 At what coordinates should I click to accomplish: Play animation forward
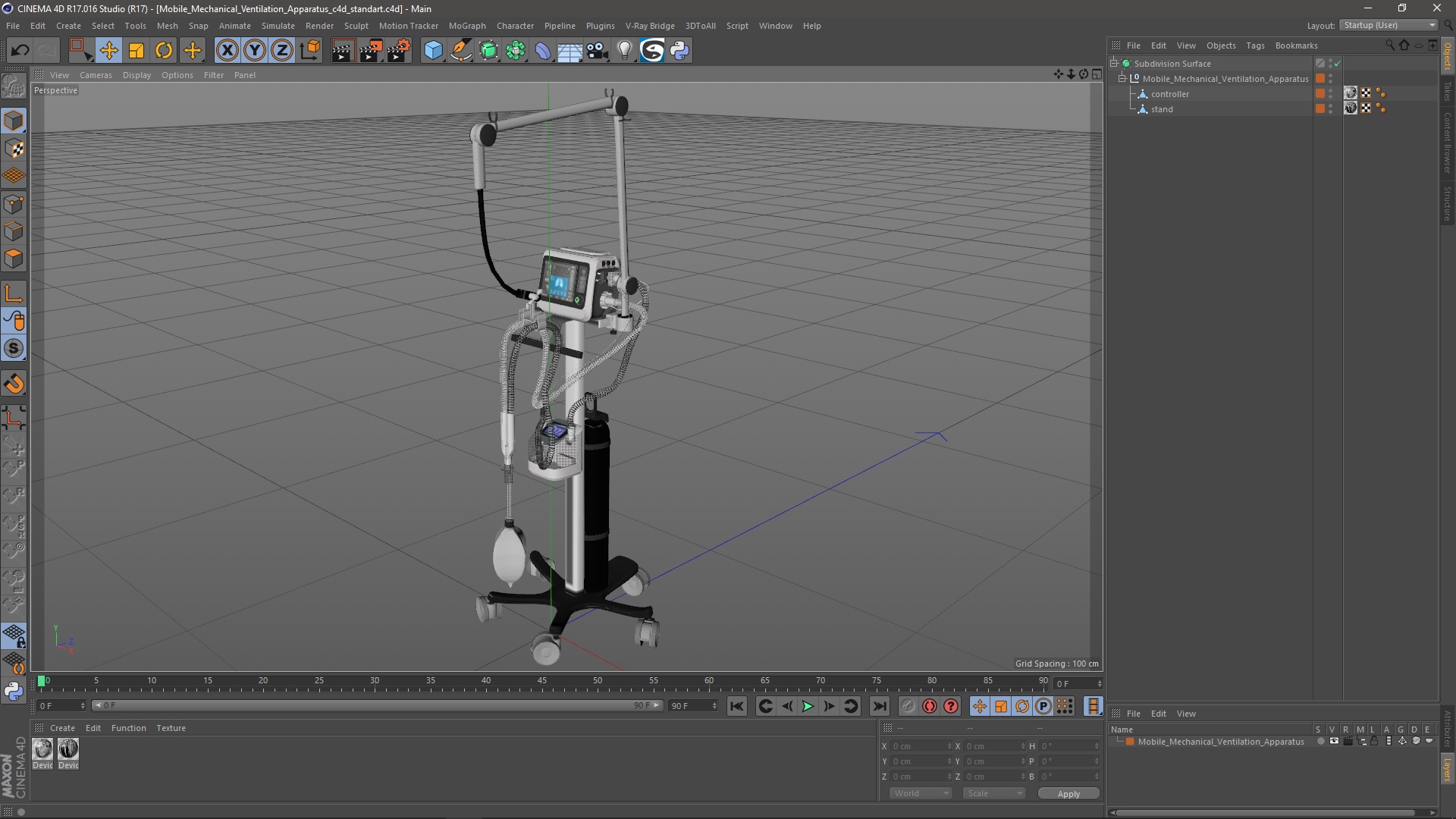[808, 706]
